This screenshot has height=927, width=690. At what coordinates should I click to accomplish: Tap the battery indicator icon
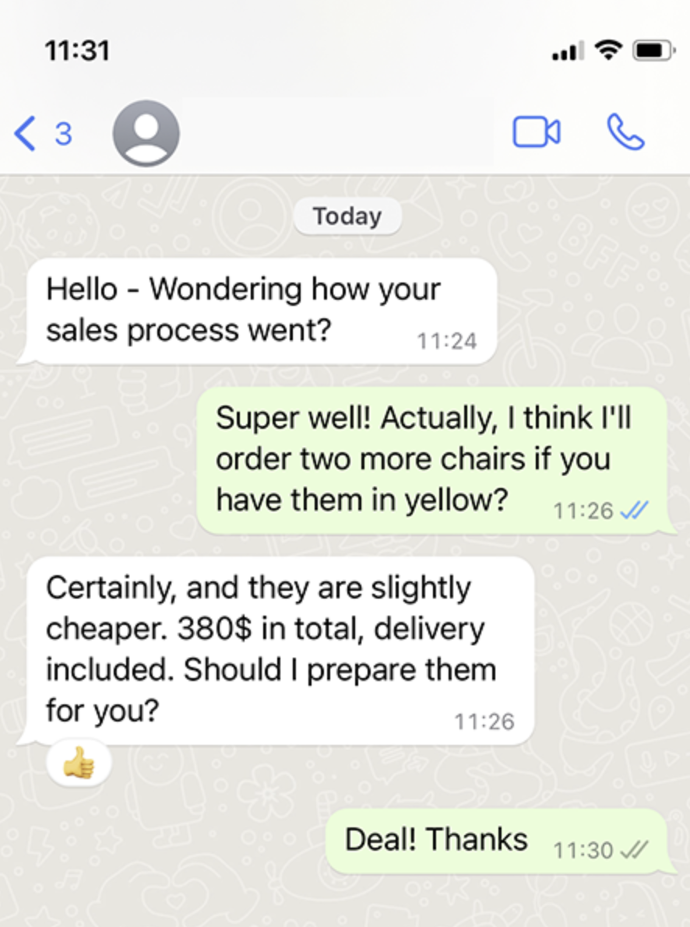[x=653, y=50]
